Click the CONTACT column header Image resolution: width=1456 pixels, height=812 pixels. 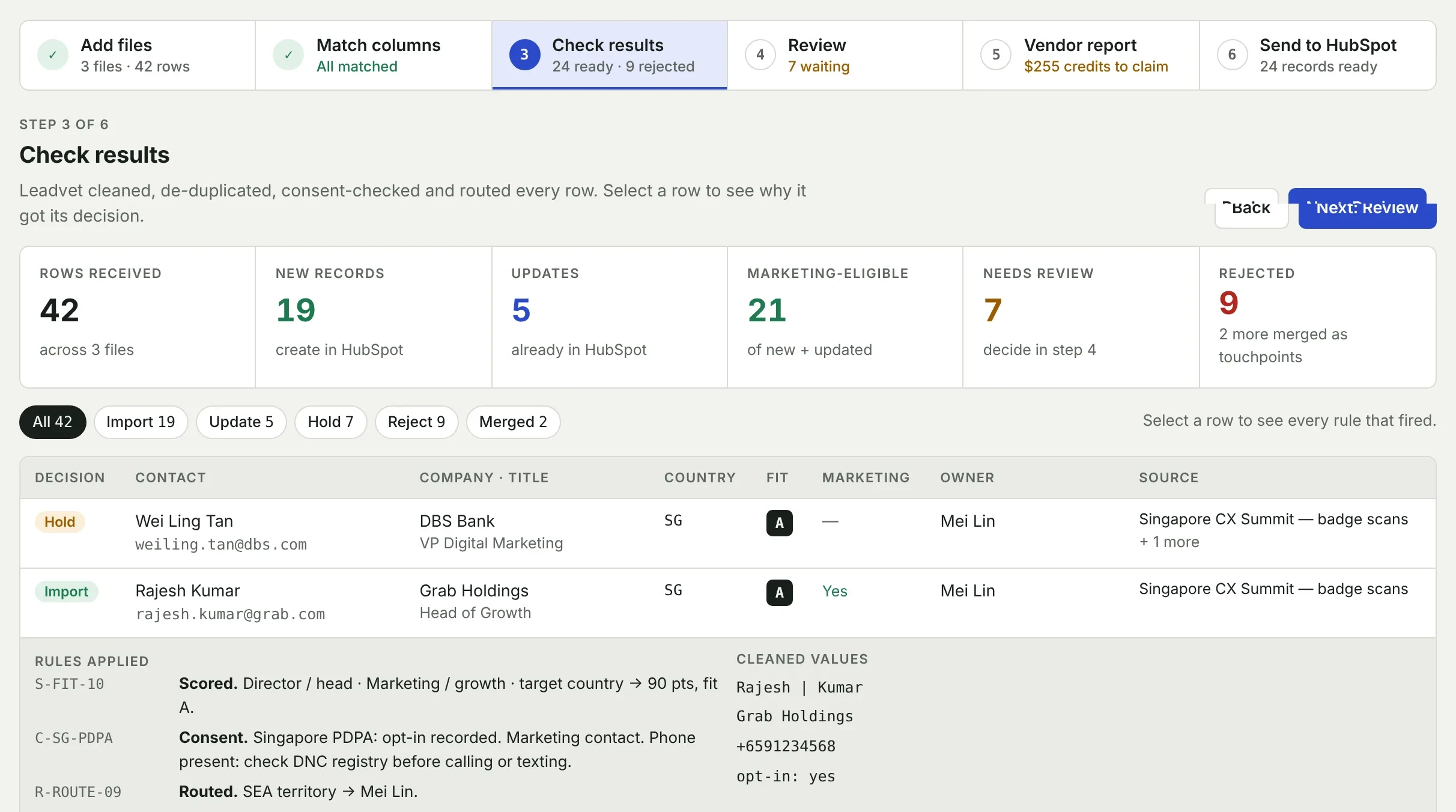pyautogui.click(x=171, y=477)
